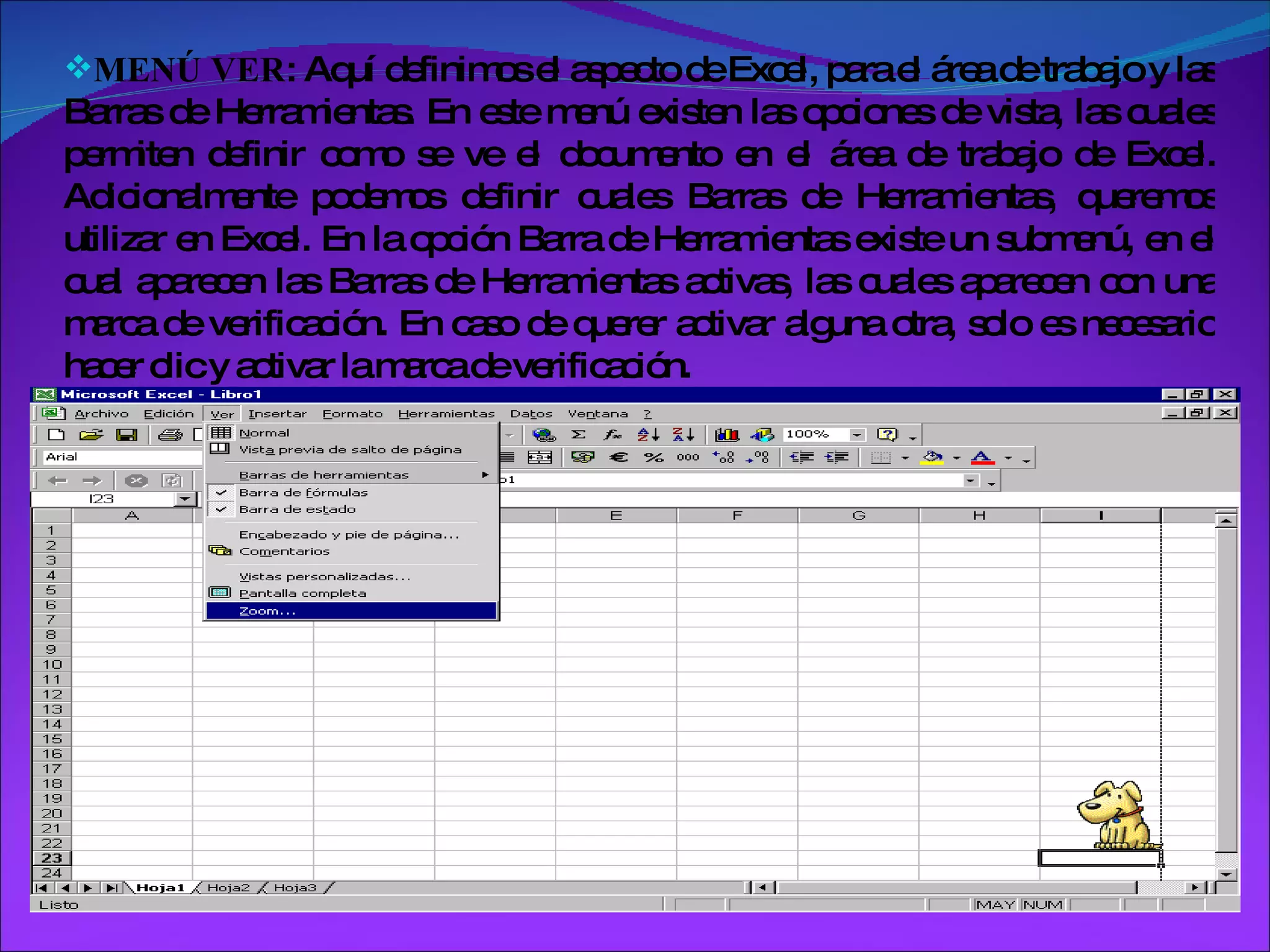Open the Archivo menu
The width and height of the screenshot is (1270, 952).
(x=102, y=413)
